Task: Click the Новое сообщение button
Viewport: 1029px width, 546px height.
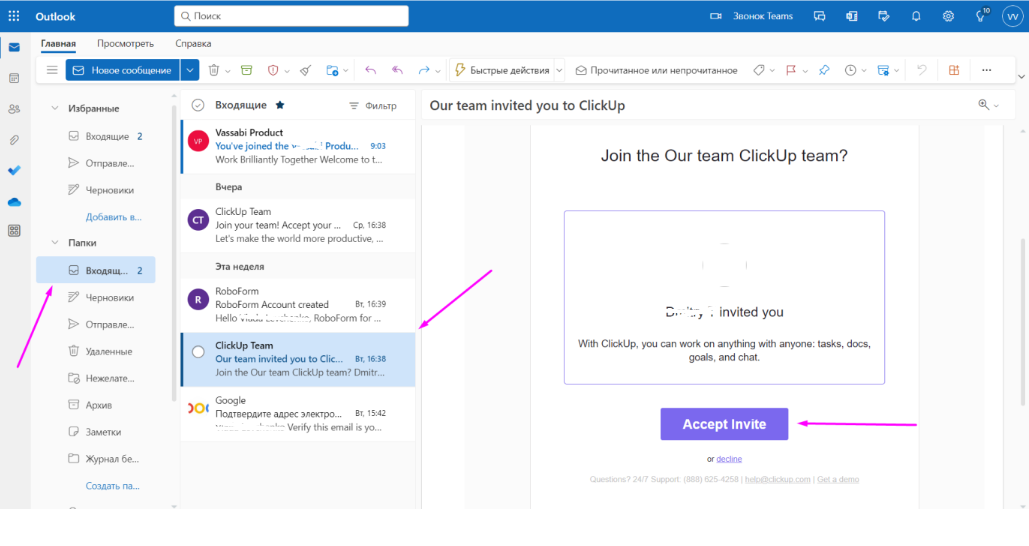Action: click(x=123, y=70)
